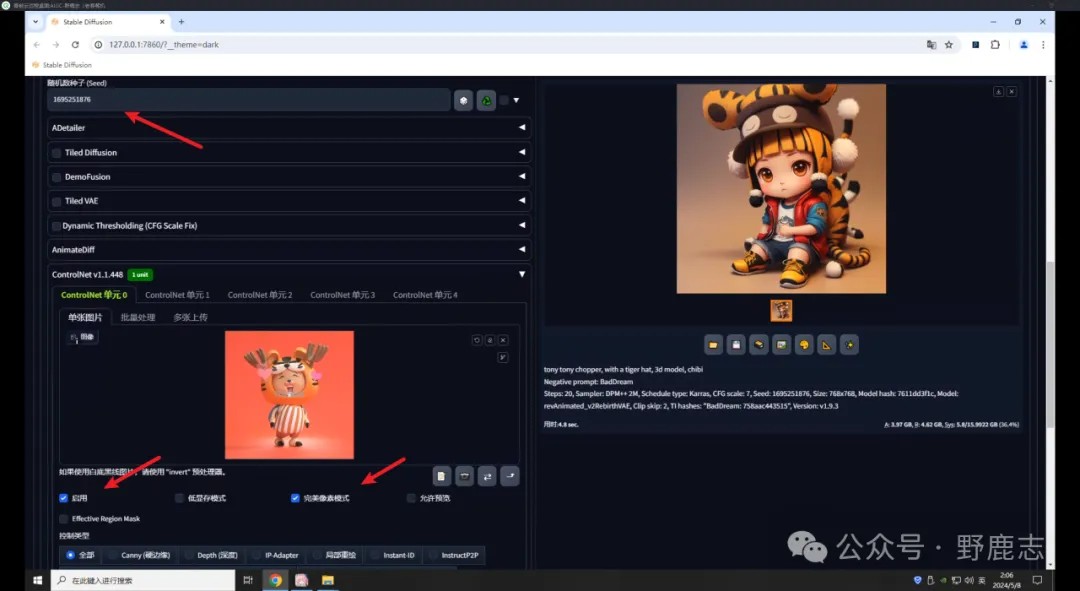The height and width of the screenshot is (591, 1080).
Task: Expand the Tiled Diffusion section arrow
Action: click(x=521, y=152)
